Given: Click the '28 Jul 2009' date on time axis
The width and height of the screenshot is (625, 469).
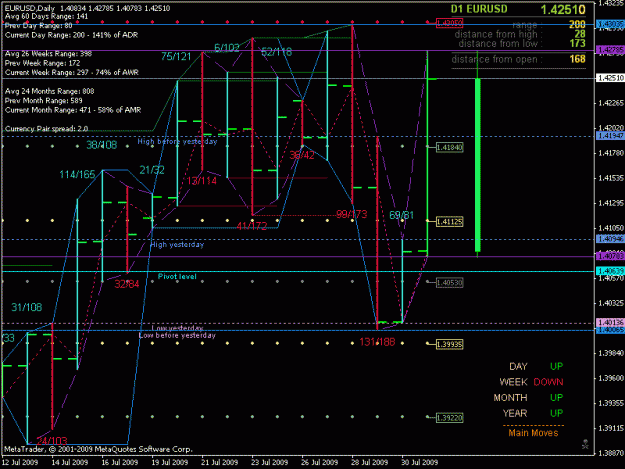Looking at the screenshot, I should tap(369, 463).
